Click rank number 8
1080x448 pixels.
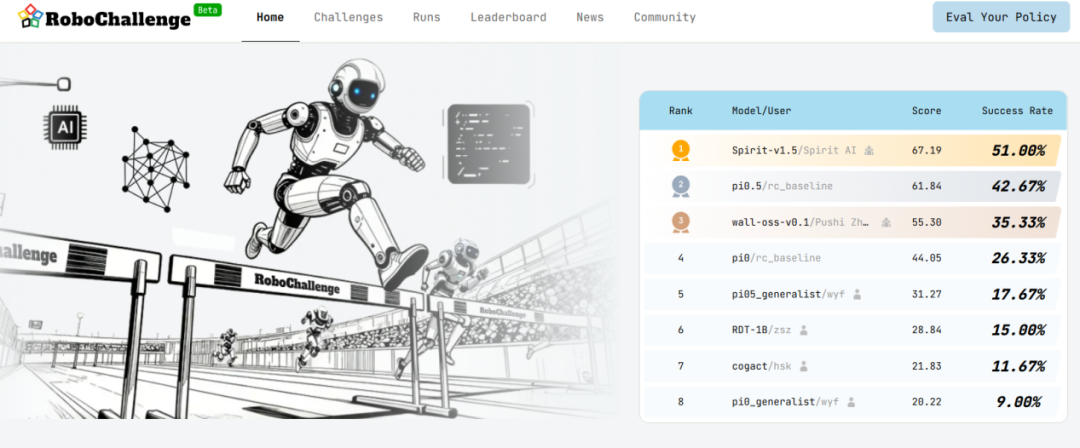pyautogui.click(x=681, y=401)
